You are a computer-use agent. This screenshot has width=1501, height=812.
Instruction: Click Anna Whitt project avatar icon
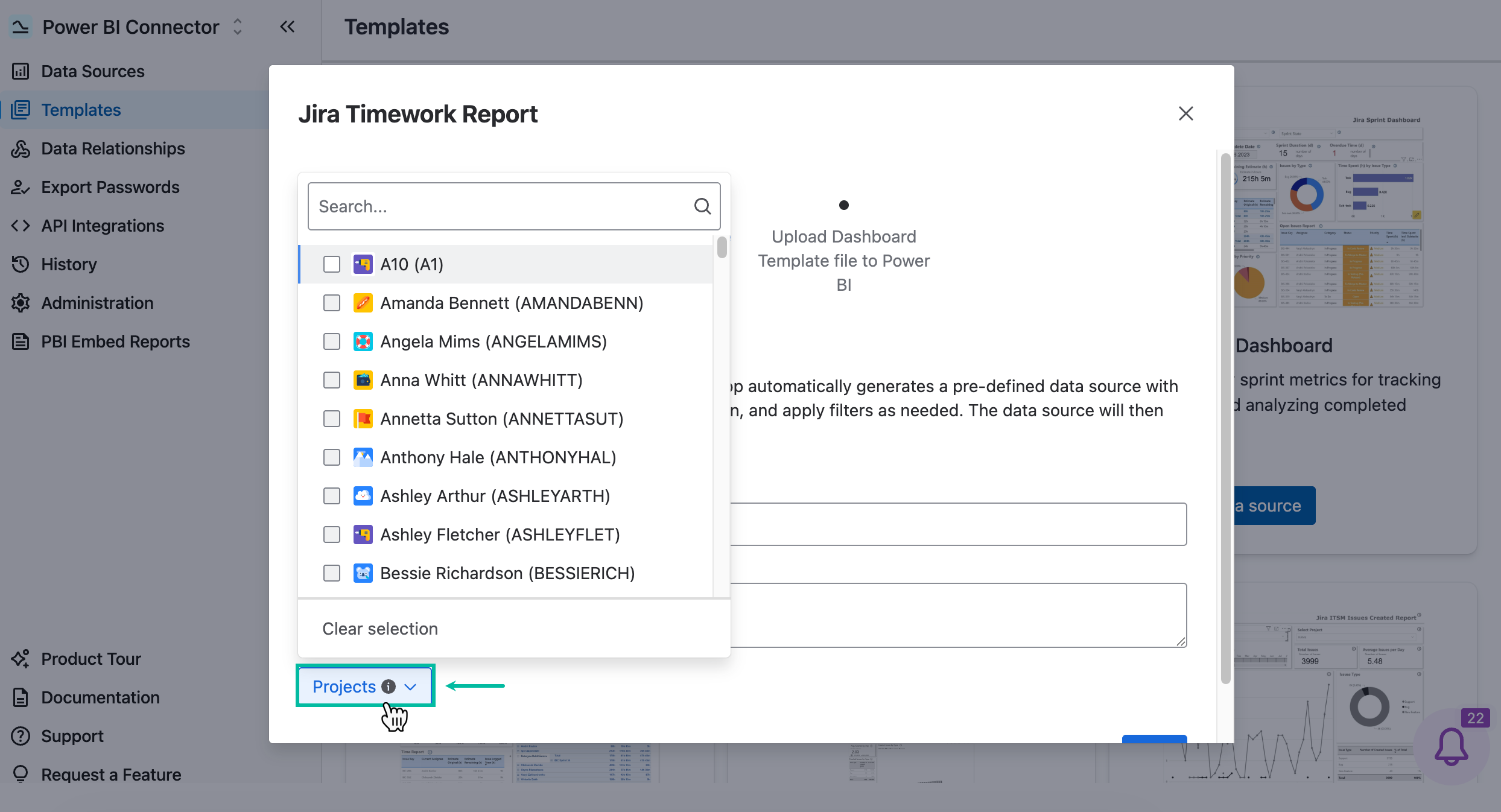[363, 380]
